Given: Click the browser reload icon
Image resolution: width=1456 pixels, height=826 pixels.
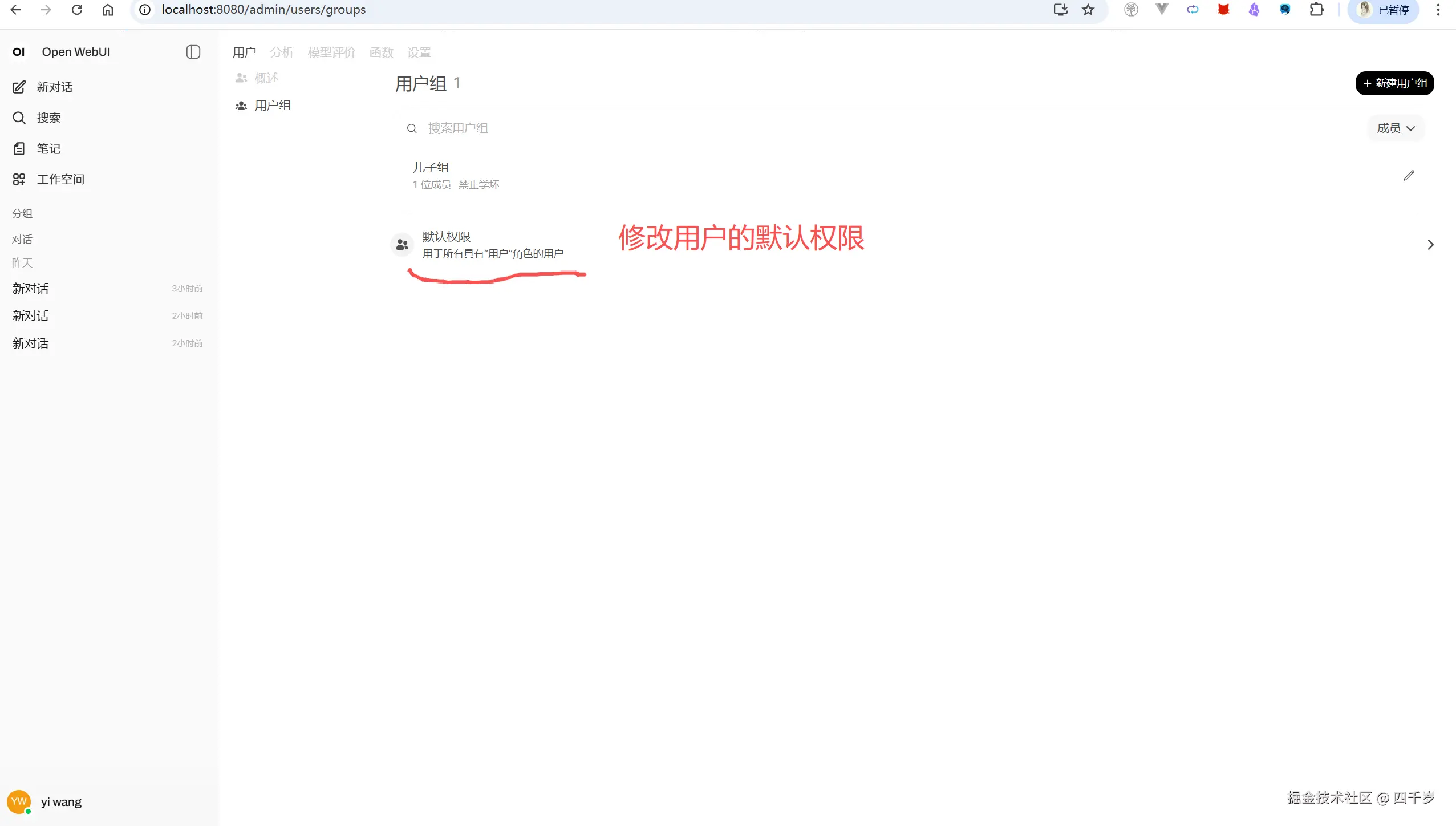Looking at the screenshot, I should pos(78,9).
